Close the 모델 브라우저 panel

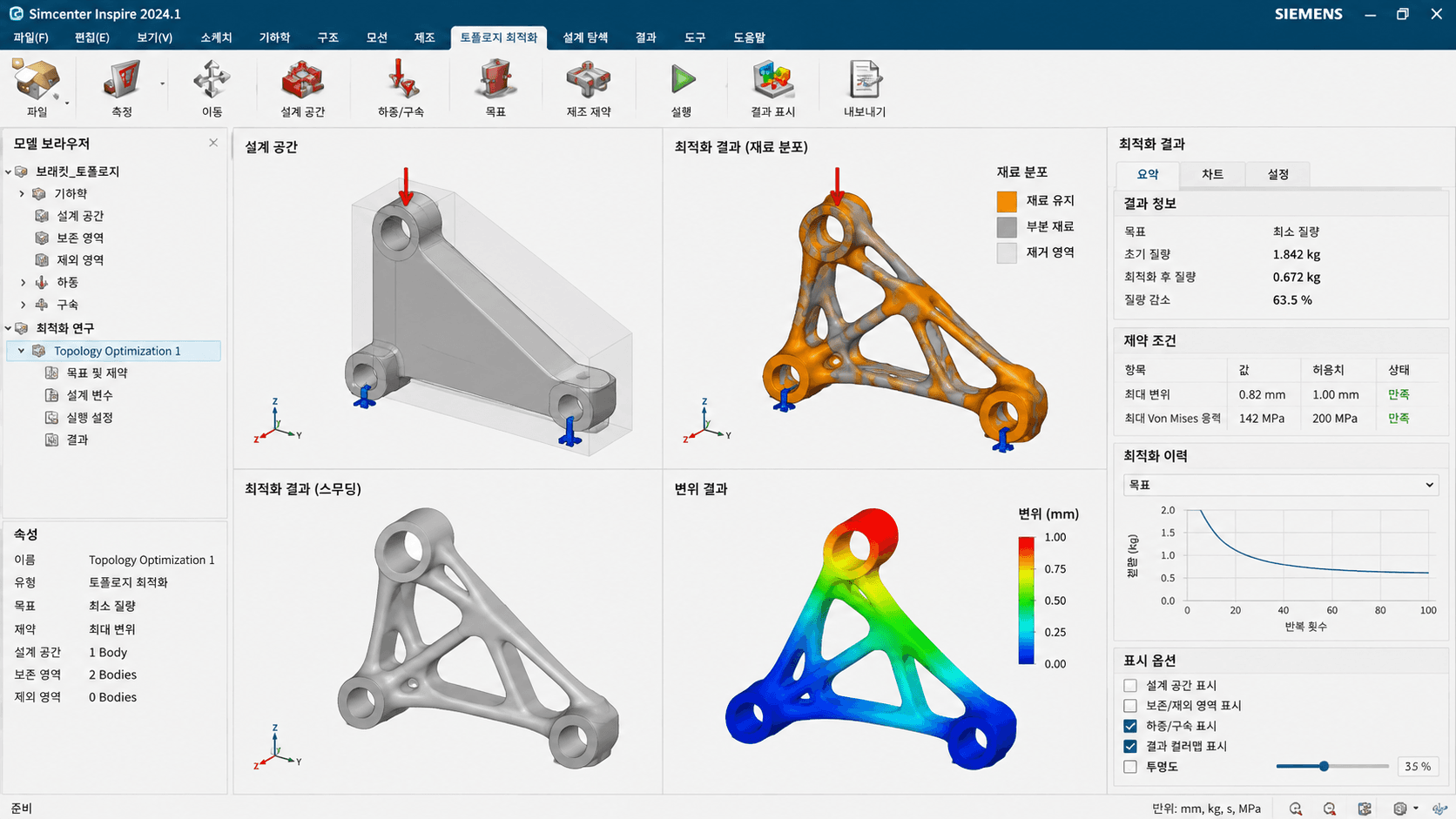213,143
